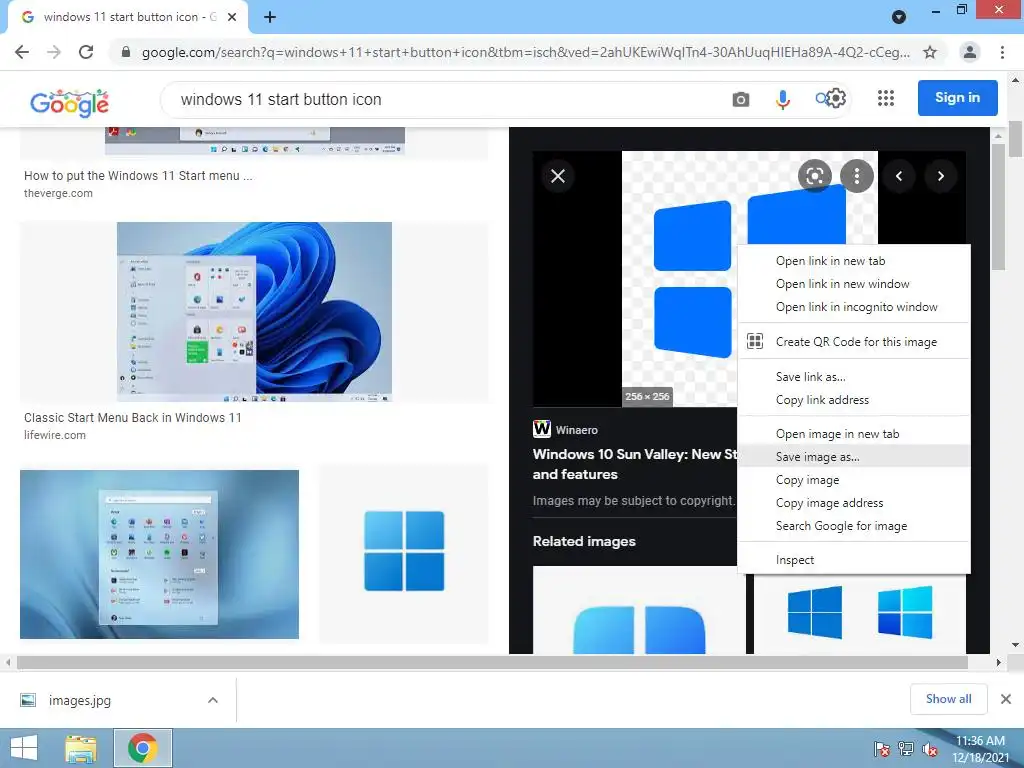
Task: Click the network tray icon
Action: pos(906,749)
